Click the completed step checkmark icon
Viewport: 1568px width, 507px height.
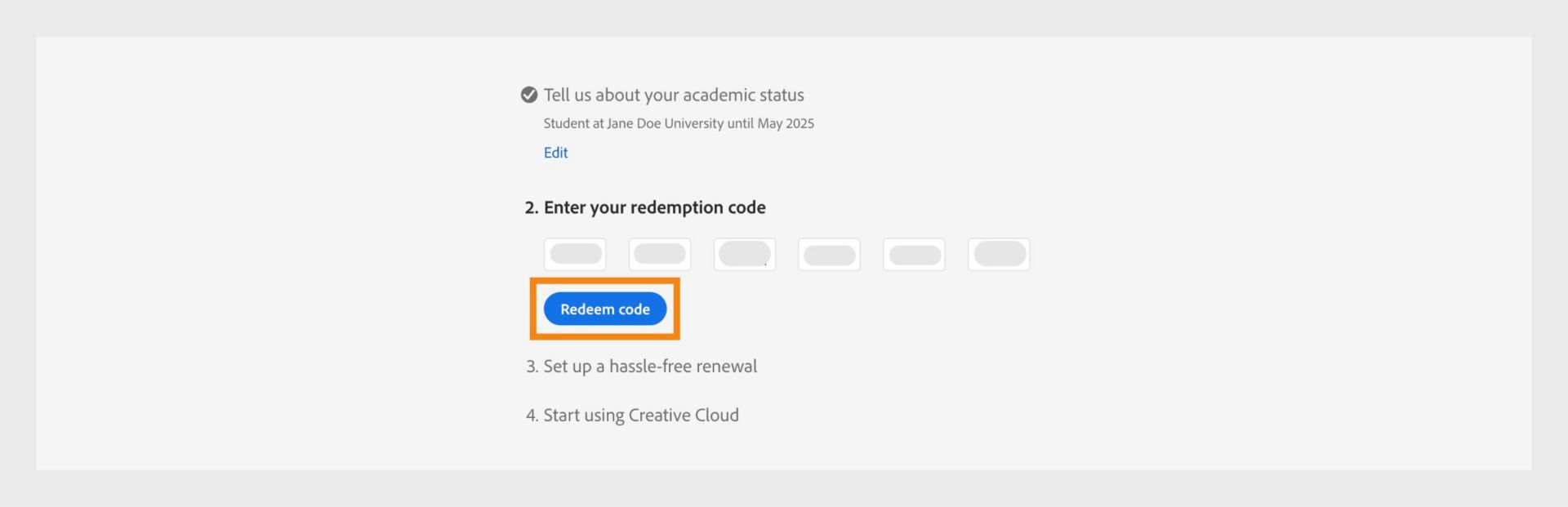coord(529,95)
